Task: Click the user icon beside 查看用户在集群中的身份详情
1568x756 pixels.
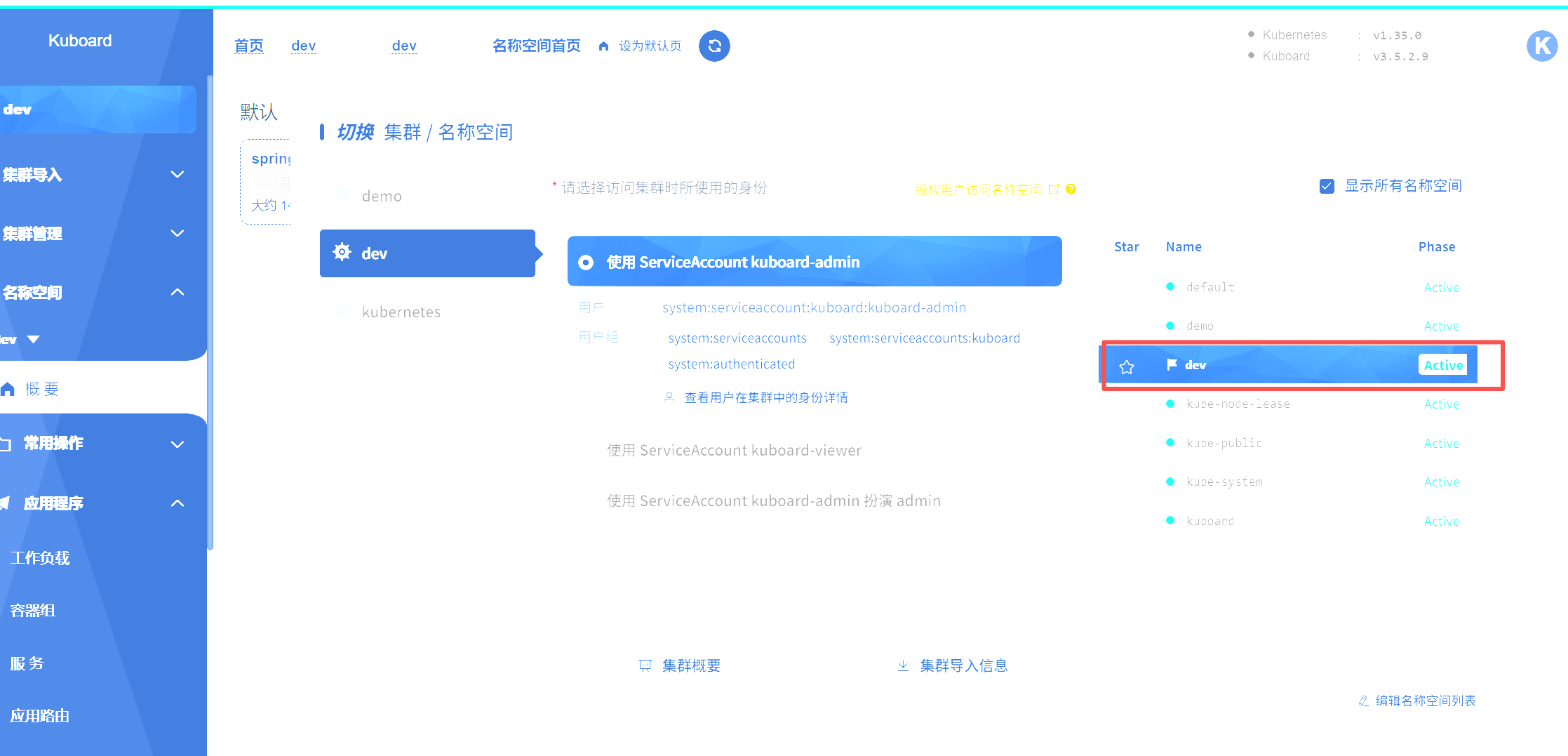Action: pyautogui.click(x=669, y=397)
